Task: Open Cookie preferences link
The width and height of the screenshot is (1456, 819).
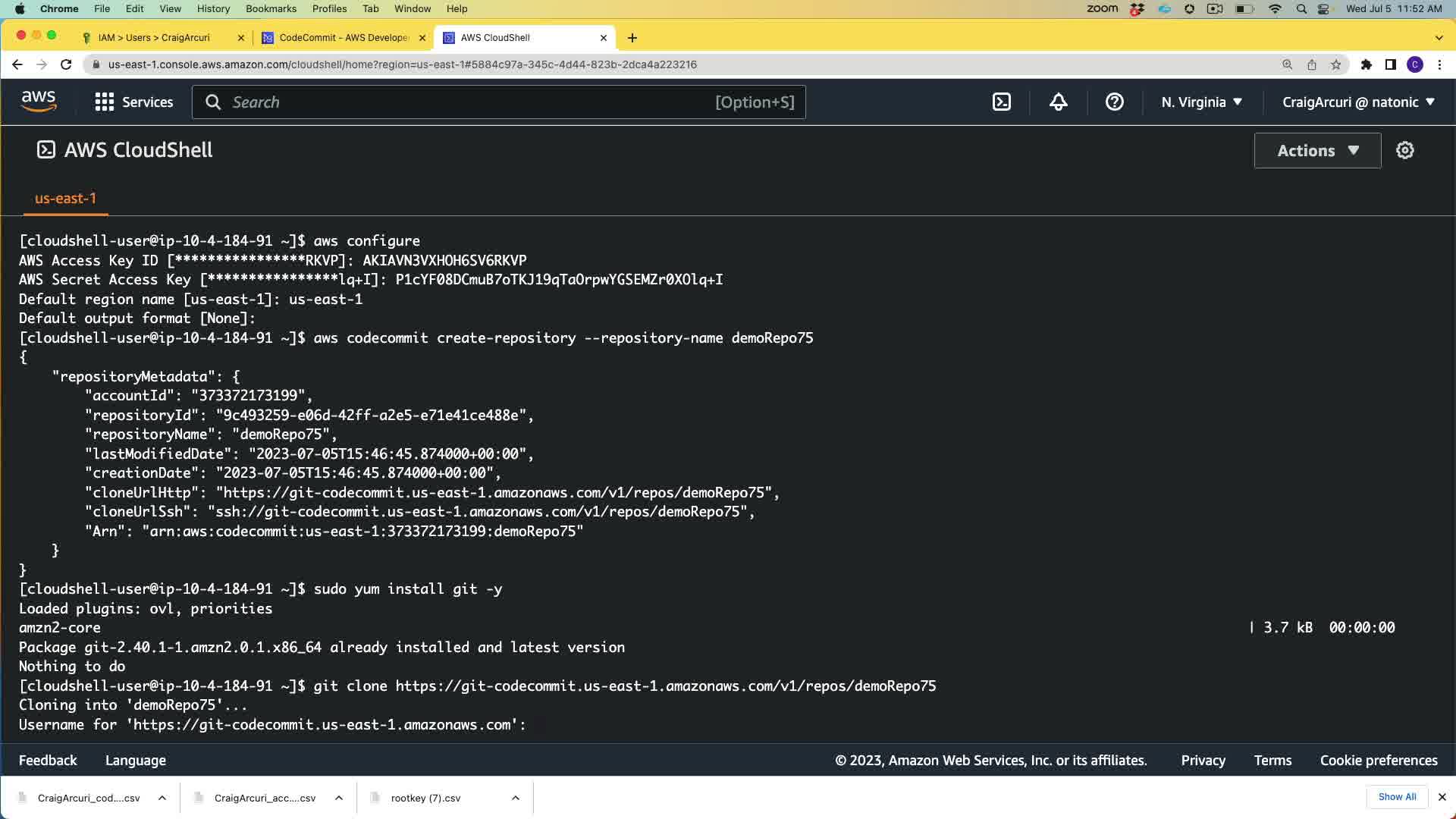Action: (x=1378, y=760)
